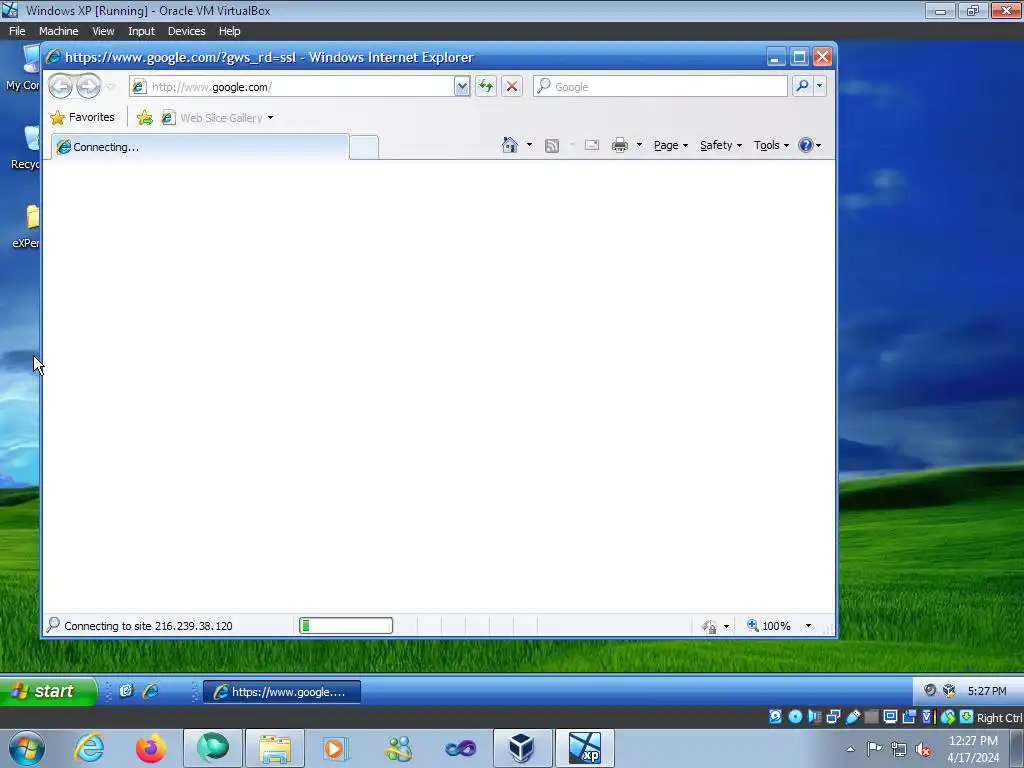The width and height of the screenshot is (1024, 768).
Task: Click VirtualBox audio indicator icon
Action: [x=814, y=717]
